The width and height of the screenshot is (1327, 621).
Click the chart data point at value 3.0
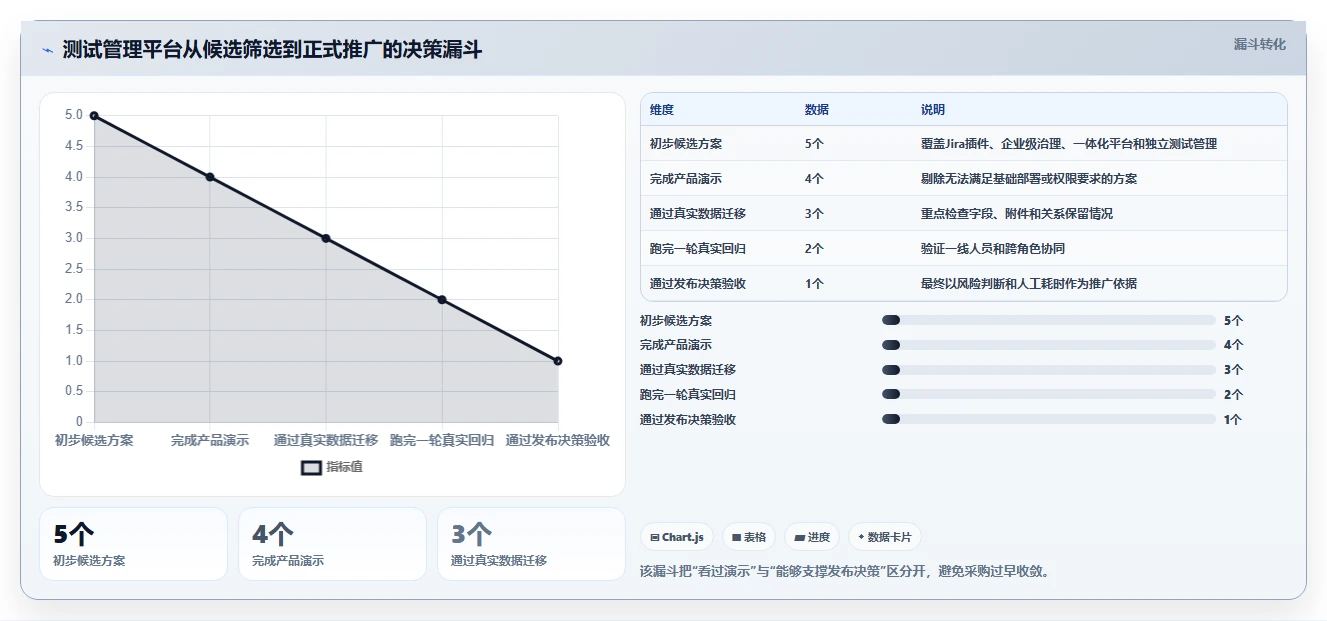click(x=326, y=238)
